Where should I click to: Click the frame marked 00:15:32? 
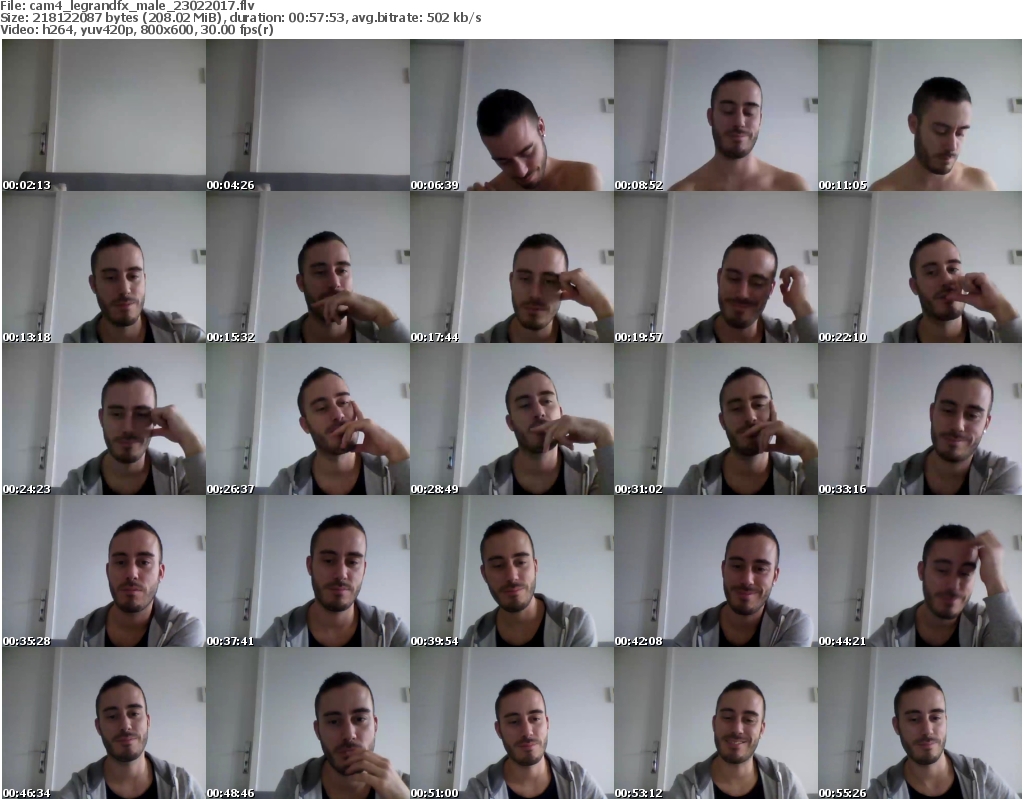pos(308,267)
